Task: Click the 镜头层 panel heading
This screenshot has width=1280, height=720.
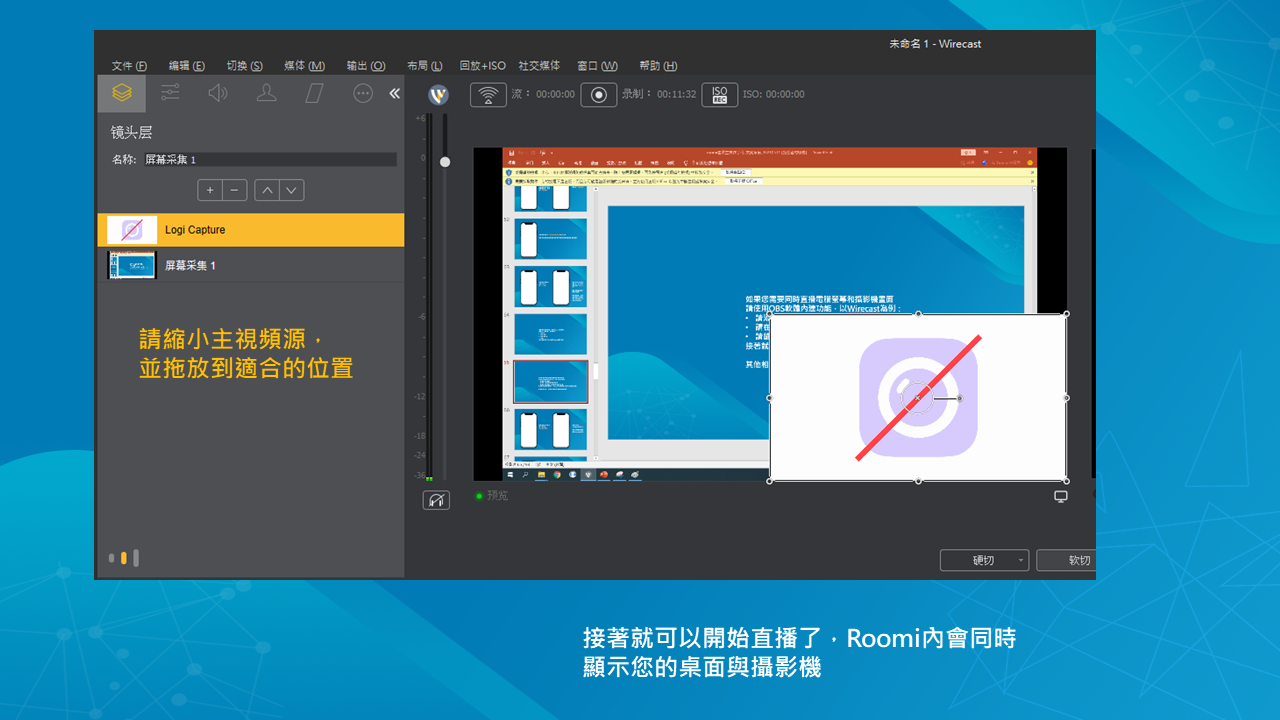Action: click(x=131, y=132)
